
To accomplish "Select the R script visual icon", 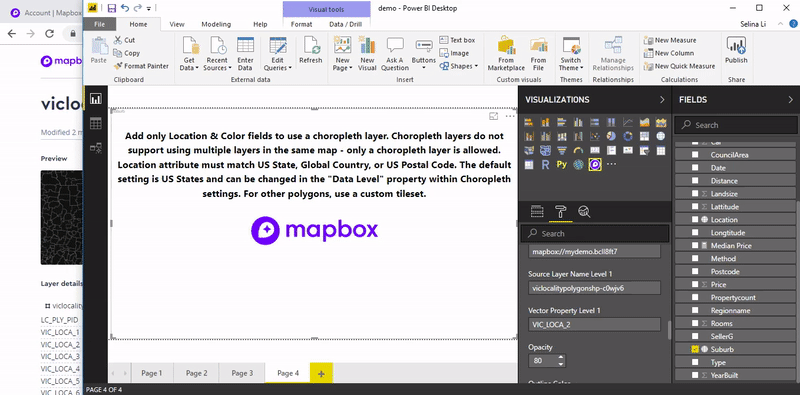I will 545,164.
